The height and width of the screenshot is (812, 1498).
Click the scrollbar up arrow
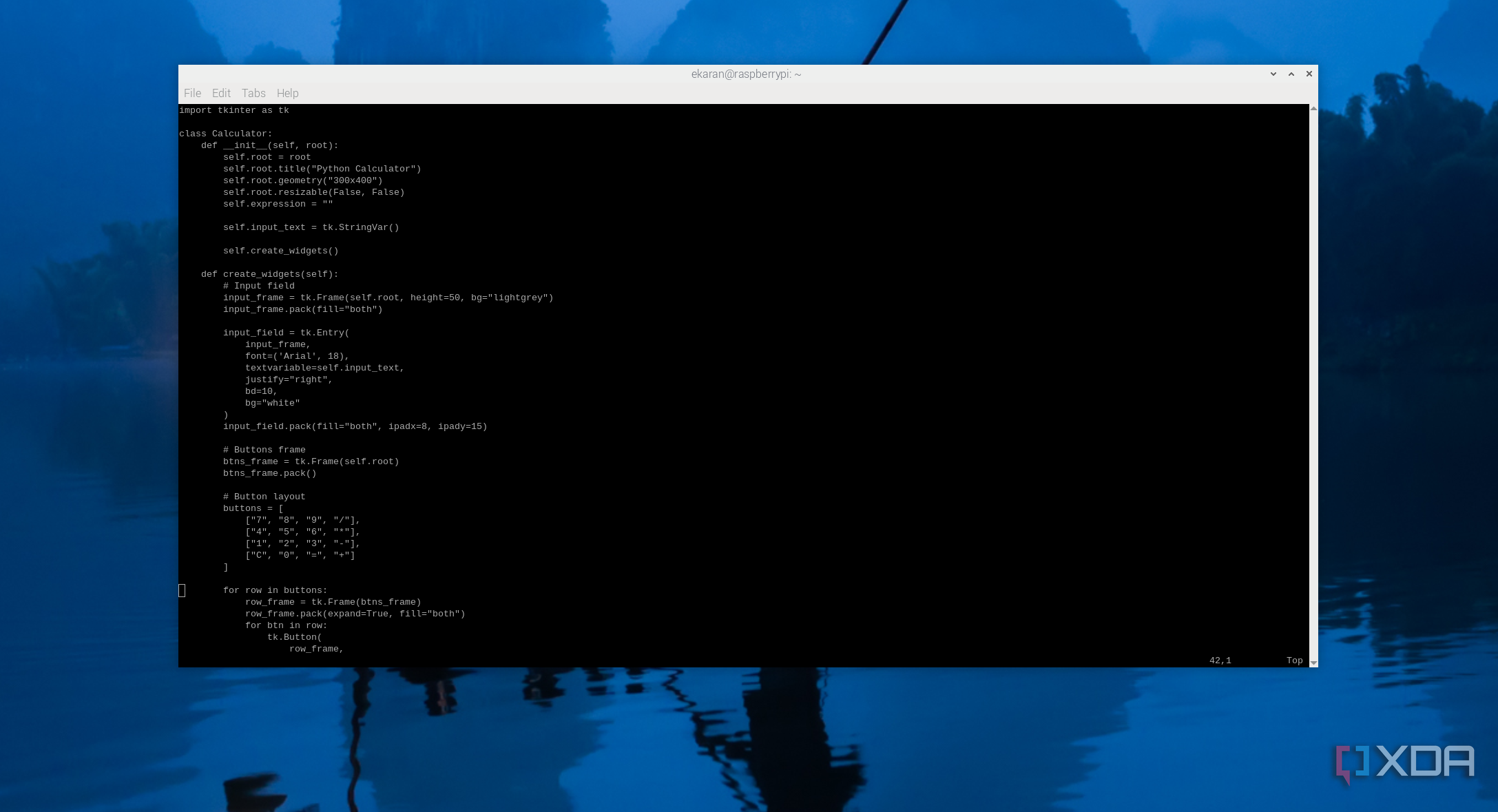coord(1313,109)
